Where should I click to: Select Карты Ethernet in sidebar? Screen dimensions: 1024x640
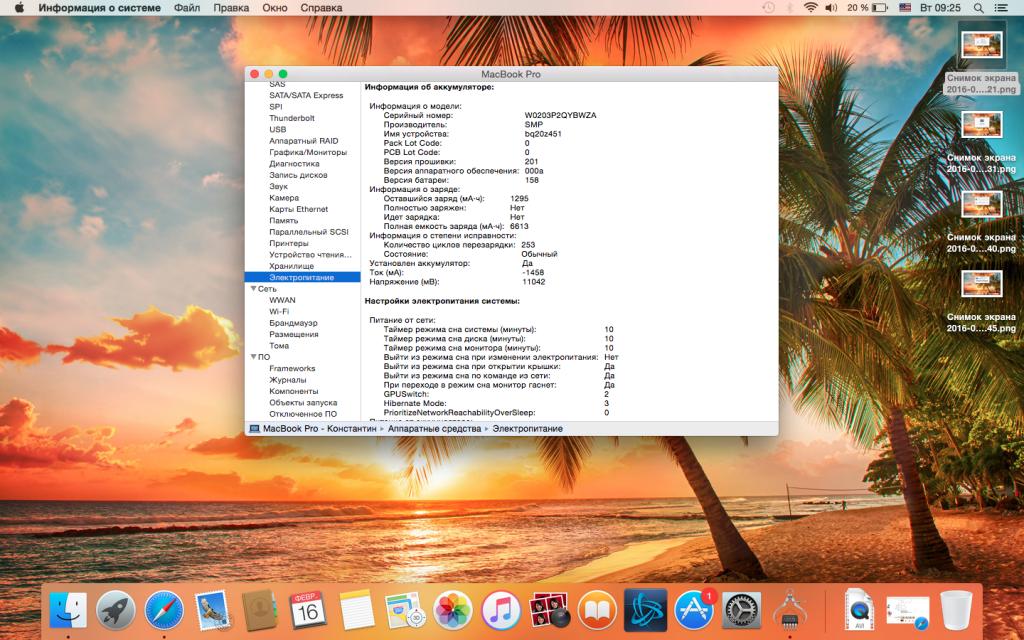pyautogui.click(x=298, y=209)
